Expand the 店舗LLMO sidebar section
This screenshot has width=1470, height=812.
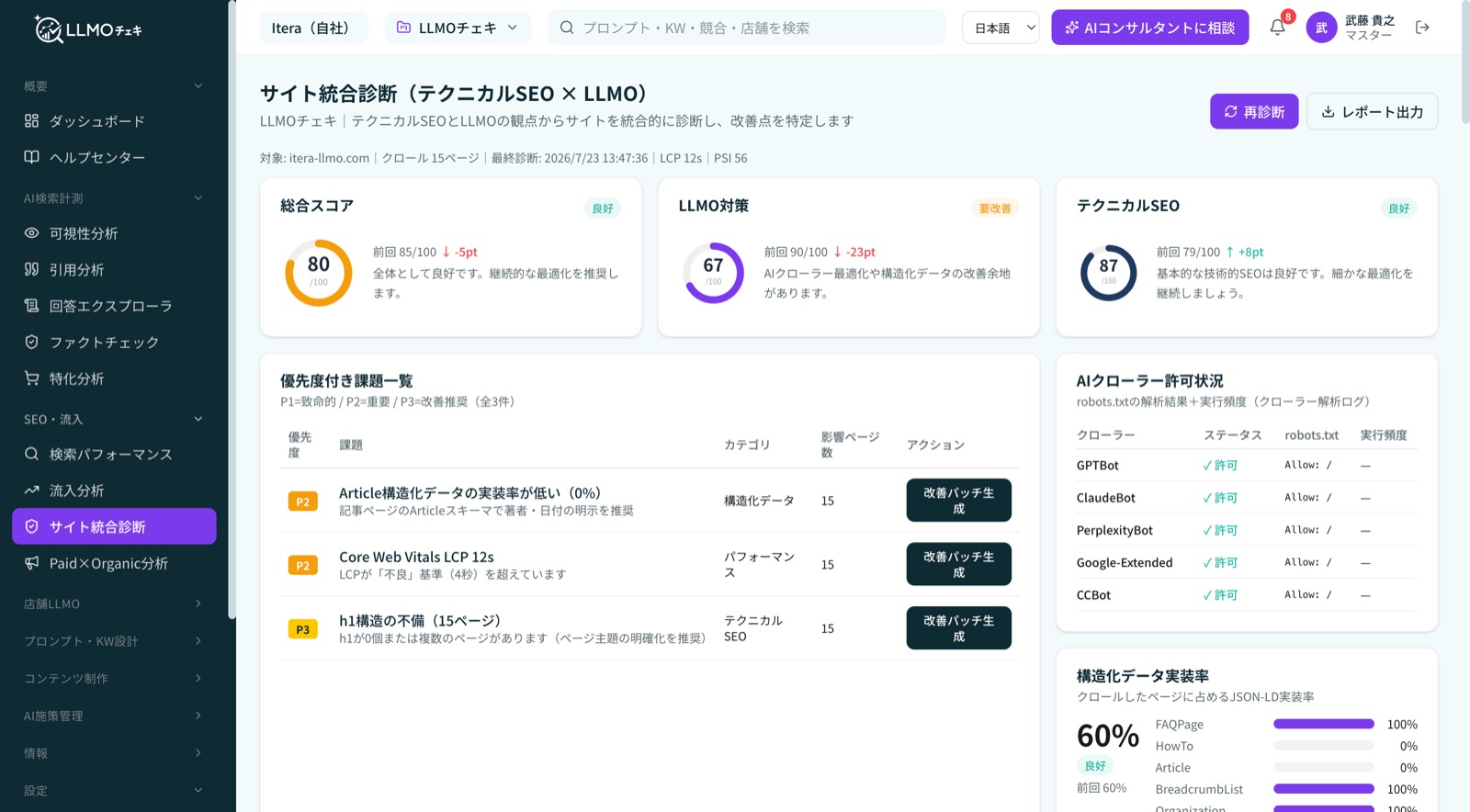click(x=198, y=603)
